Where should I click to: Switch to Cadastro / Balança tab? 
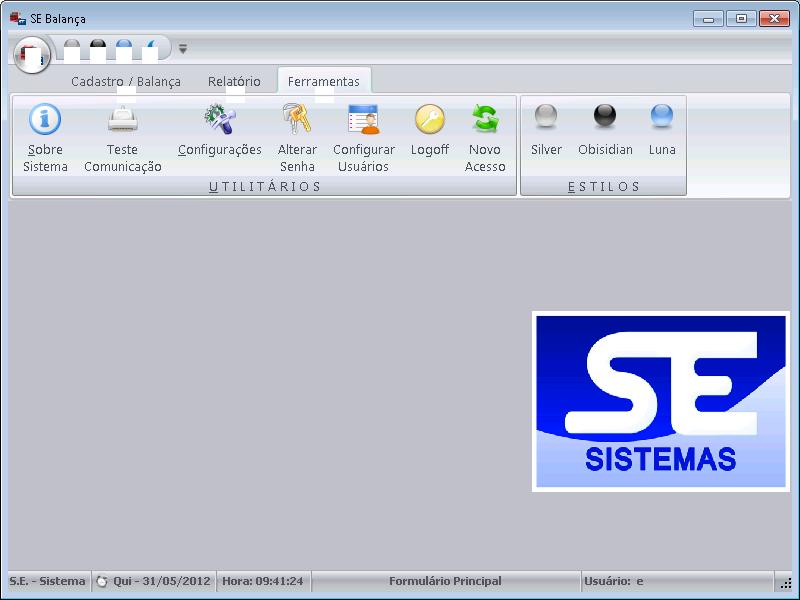[126, 82]
